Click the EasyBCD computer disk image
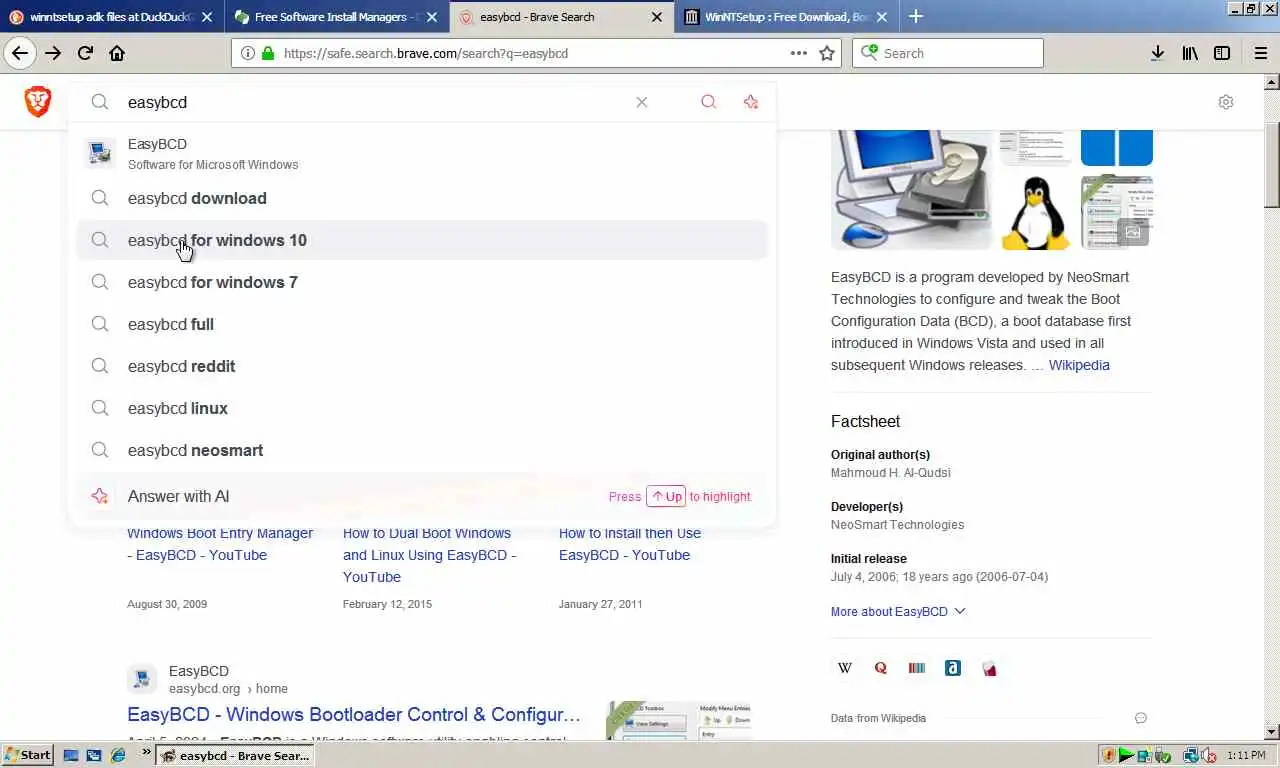This screenshot has height=768, width=1280. click(x=911, y=189)
